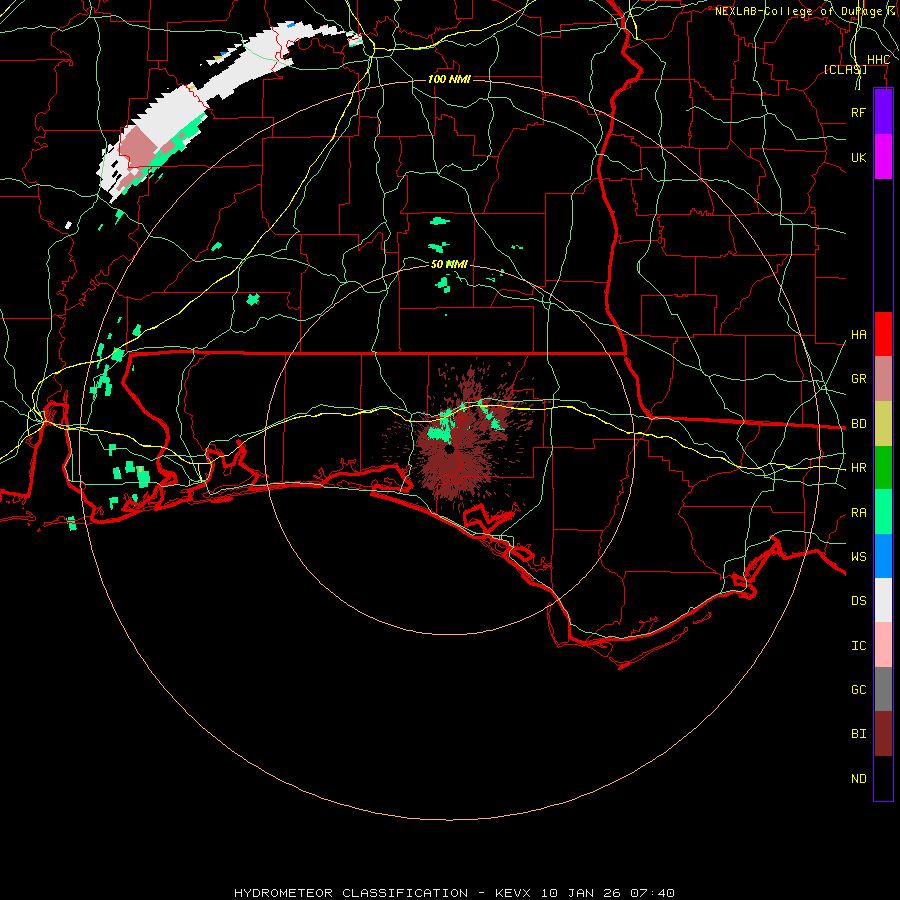Click the IC legend label

(x=858, y=646)
